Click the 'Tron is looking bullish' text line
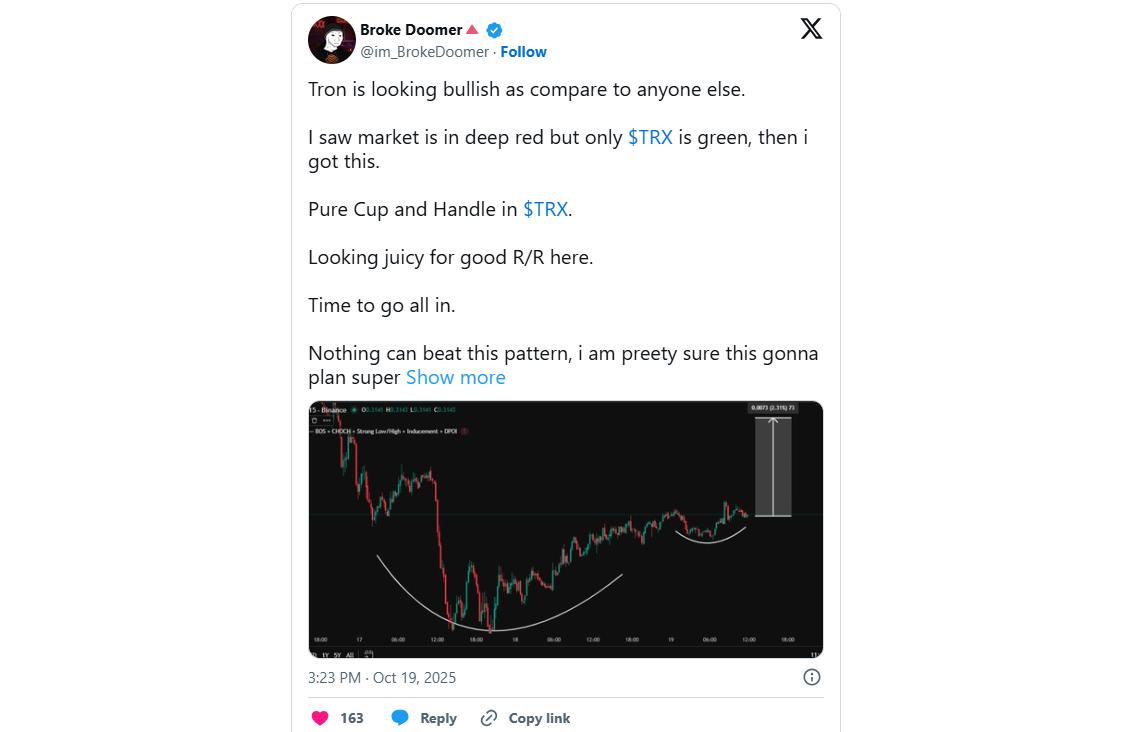 point(526,89)
